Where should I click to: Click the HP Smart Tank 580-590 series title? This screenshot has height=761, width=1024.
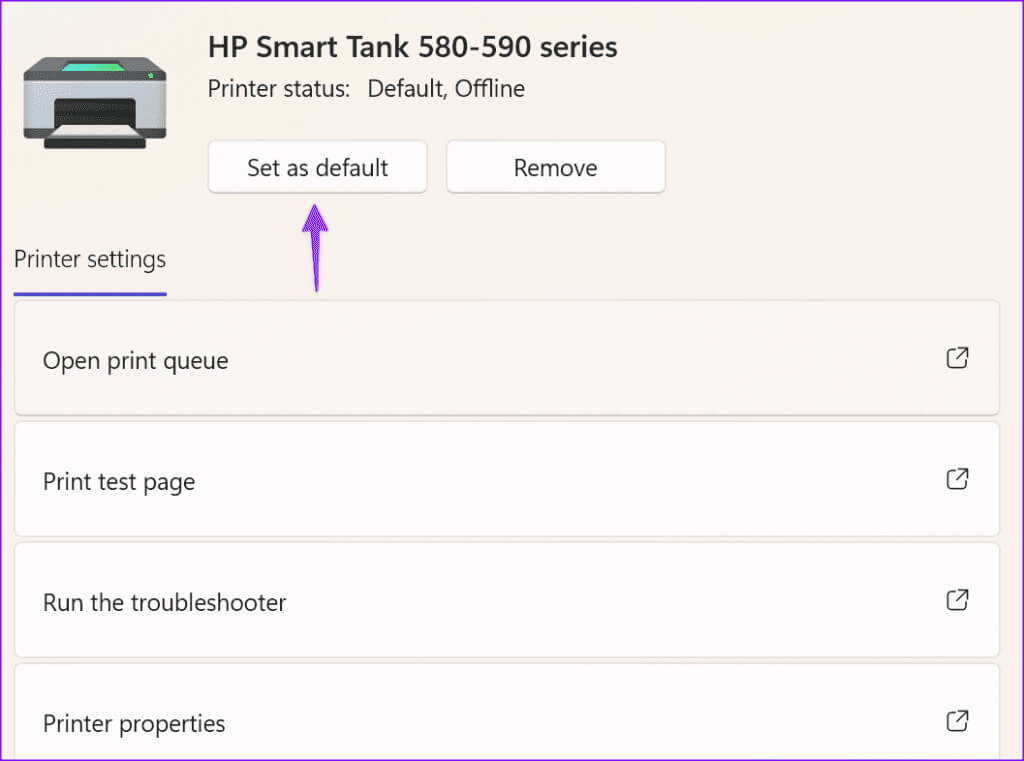click(413, 47)
